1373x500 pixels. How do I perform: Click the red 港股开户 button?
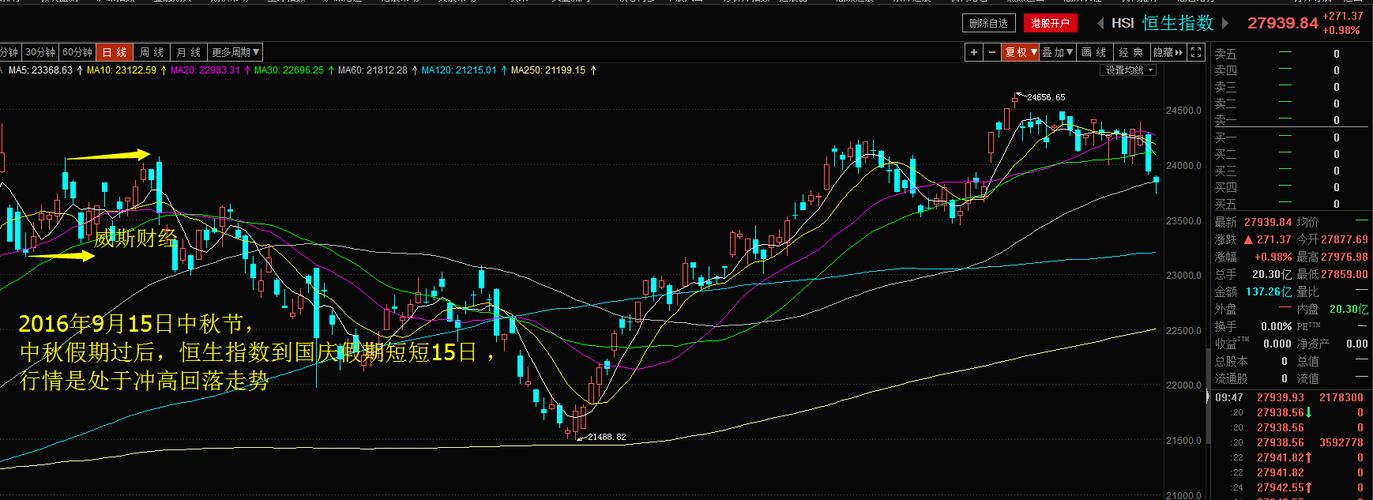point(1050,23)
